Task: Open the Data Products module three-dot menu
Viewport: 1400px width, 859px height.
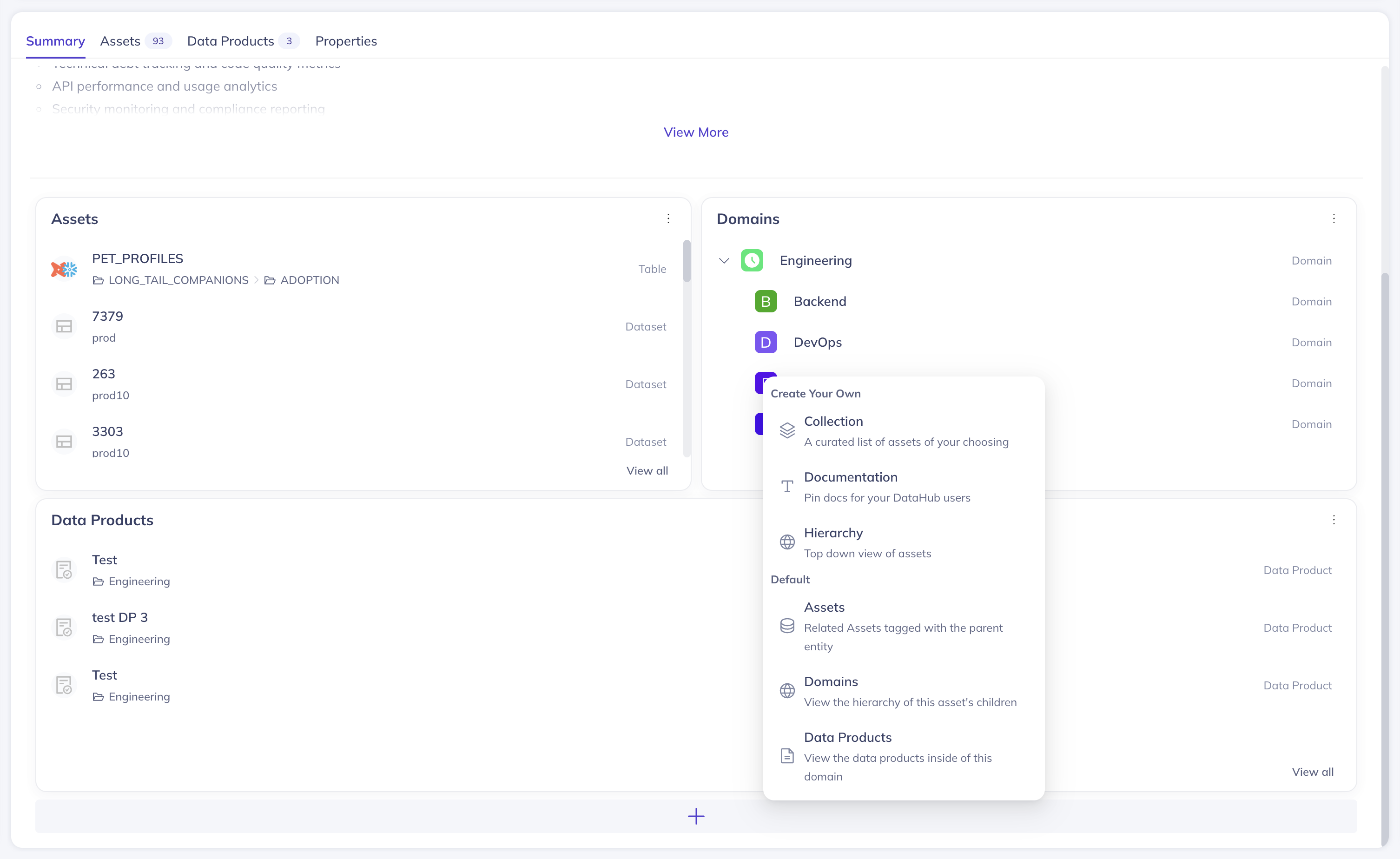Action: (x=1333, y=520)
